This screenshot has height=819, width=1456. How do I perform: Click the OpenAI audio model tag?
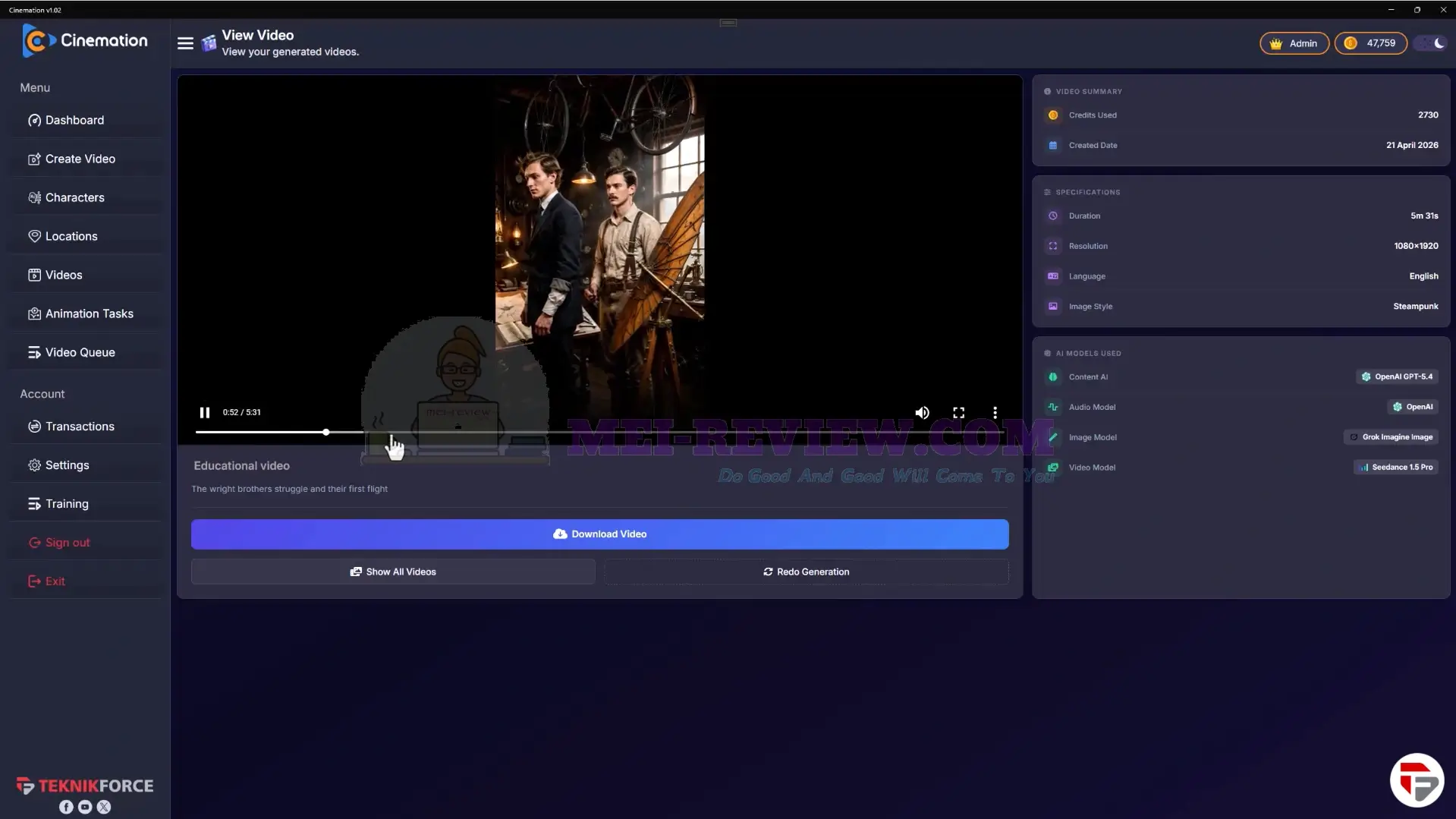[1412, 407]
